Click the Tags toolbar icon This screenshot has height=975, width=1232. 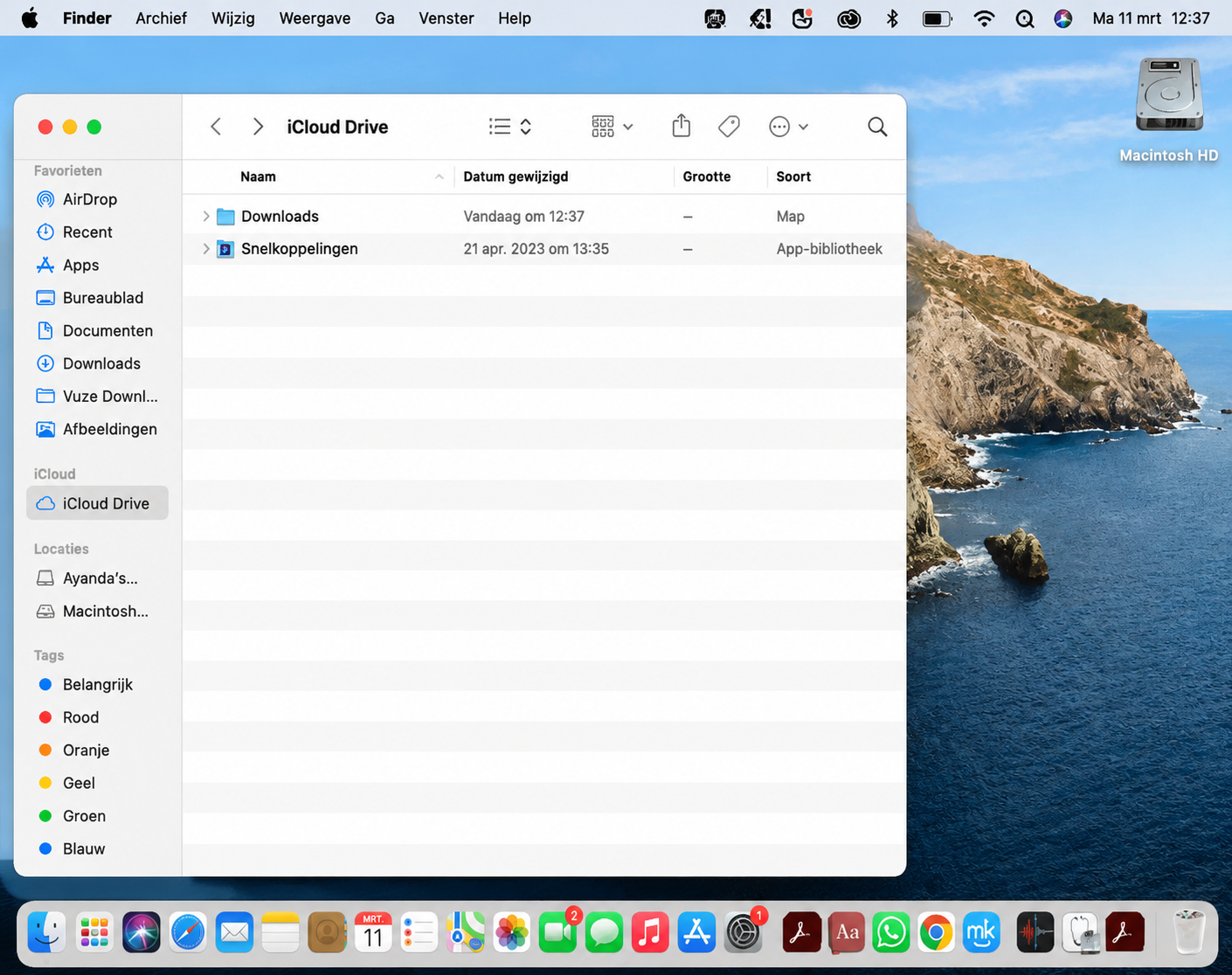point(729,127)
